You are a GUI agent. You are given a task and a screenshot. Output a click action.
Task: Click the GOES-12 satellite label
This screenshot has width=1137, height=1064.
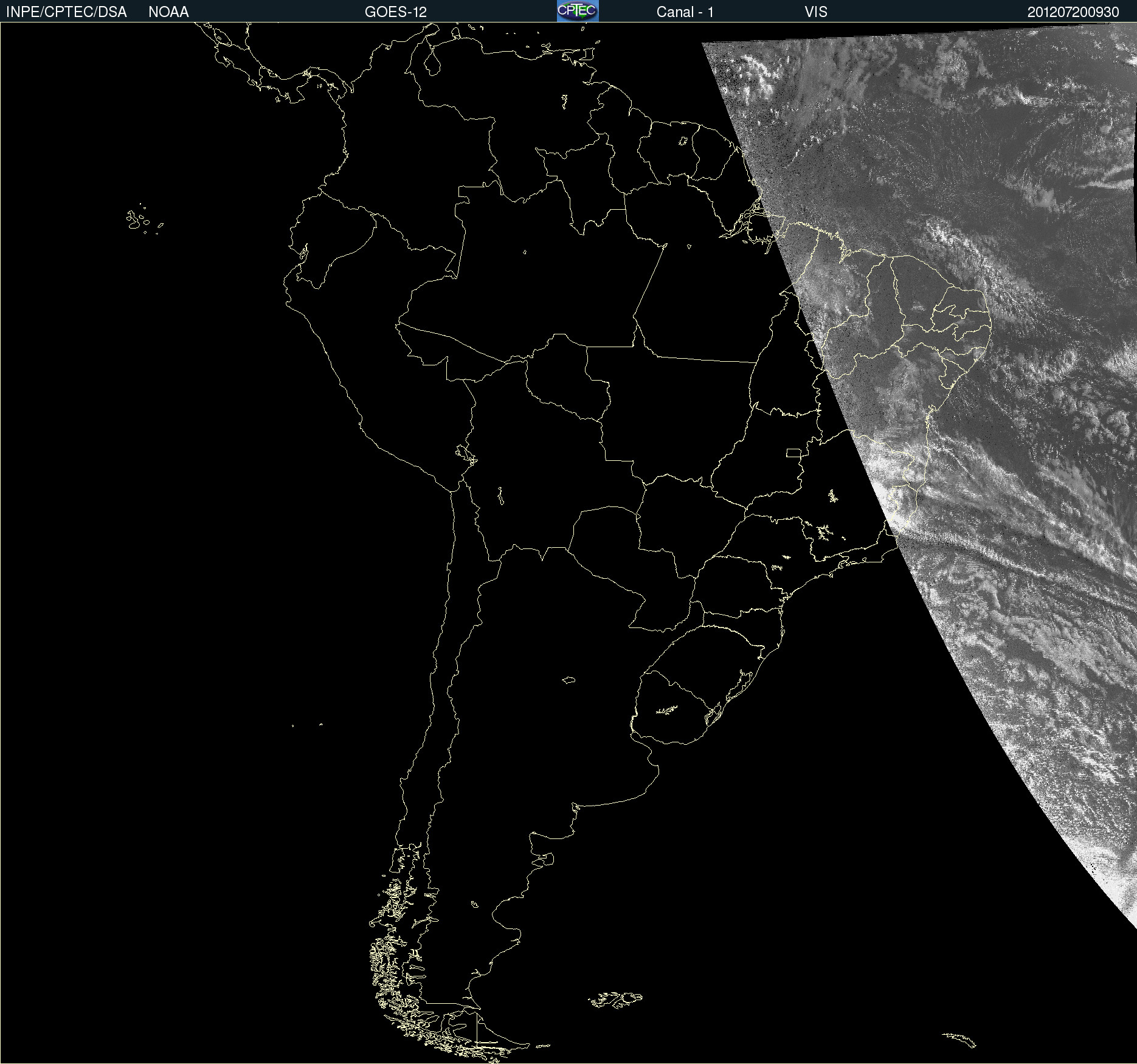[x=396, y=12]
